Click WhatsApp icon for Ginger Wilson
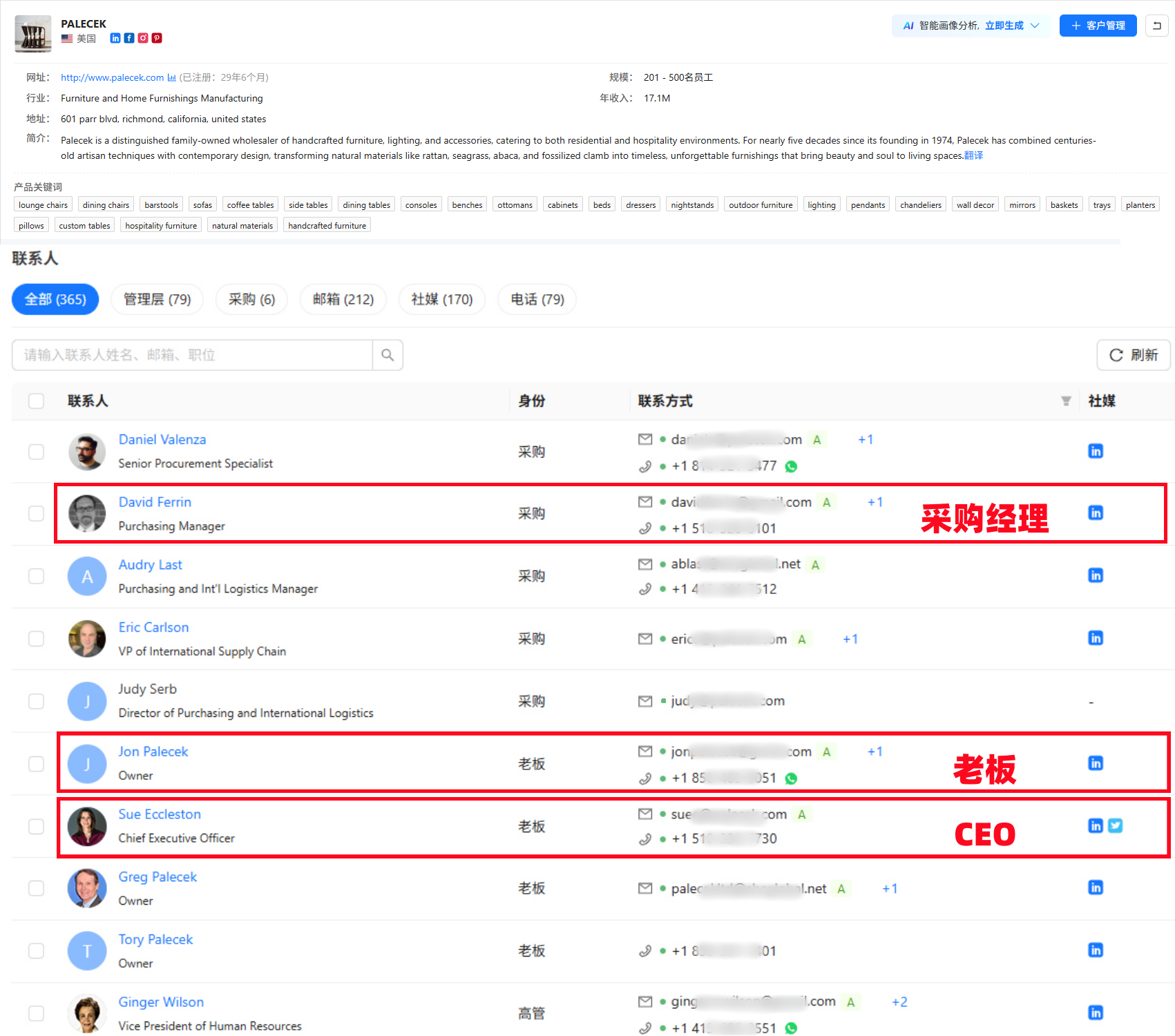This screenshot has width=1175, height=1036. pyautogui.click(x=792, y=1028)
